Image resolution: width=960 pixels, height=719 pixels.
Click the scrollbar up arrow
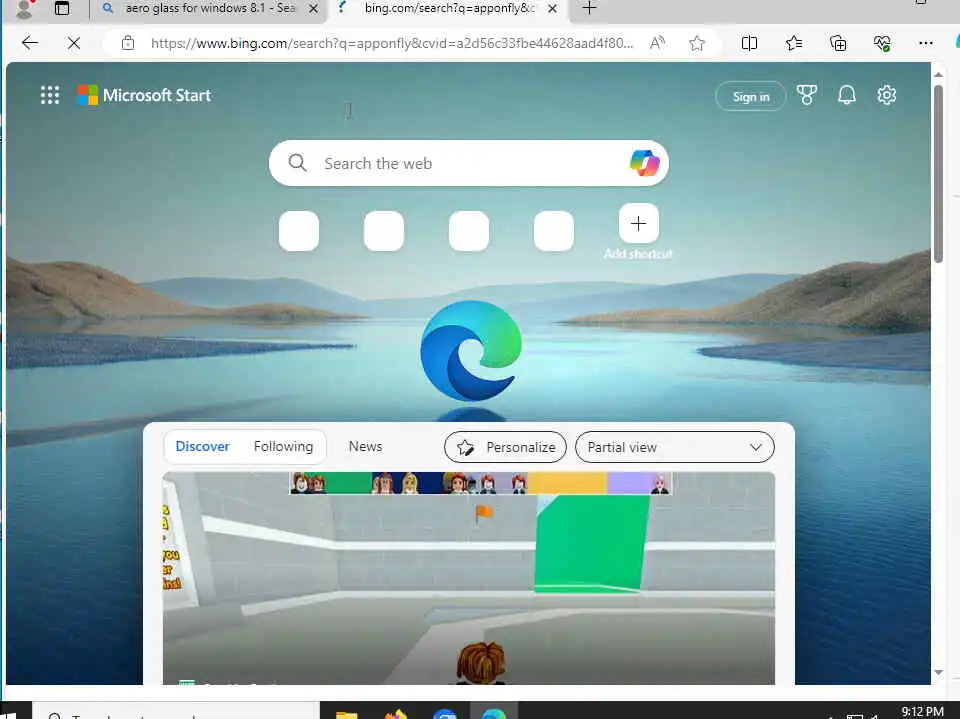coord(939,74)
